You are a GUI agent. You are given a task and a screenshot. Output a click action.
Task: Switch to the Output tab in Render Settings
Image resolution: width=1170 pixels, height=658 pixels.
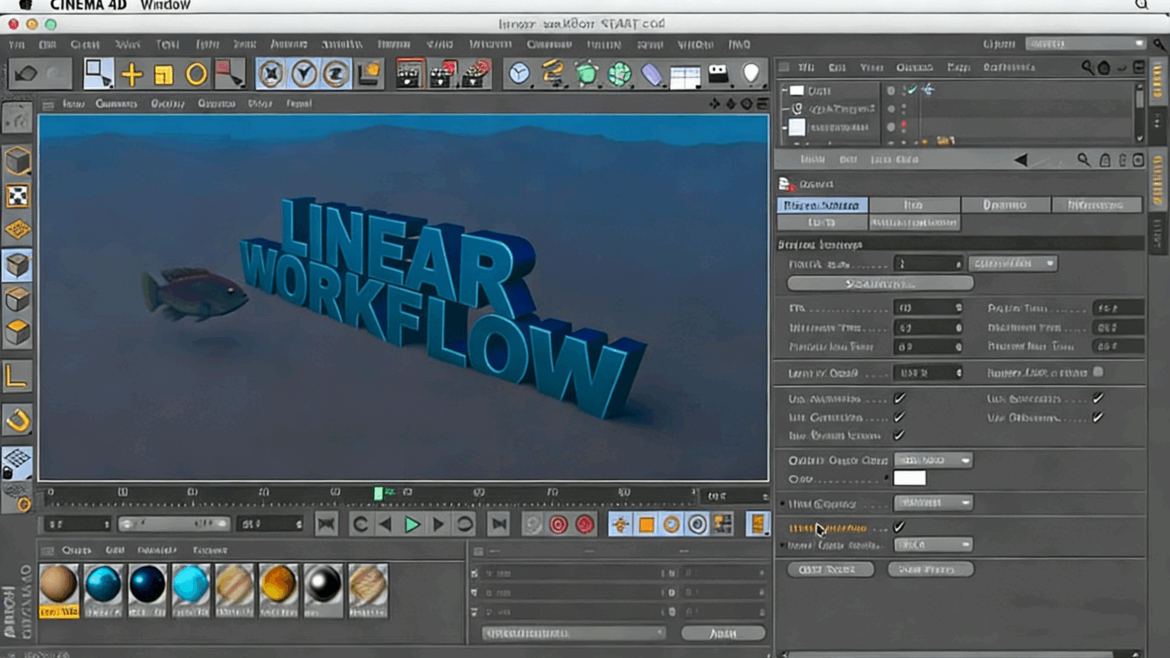tap(914, 204)
